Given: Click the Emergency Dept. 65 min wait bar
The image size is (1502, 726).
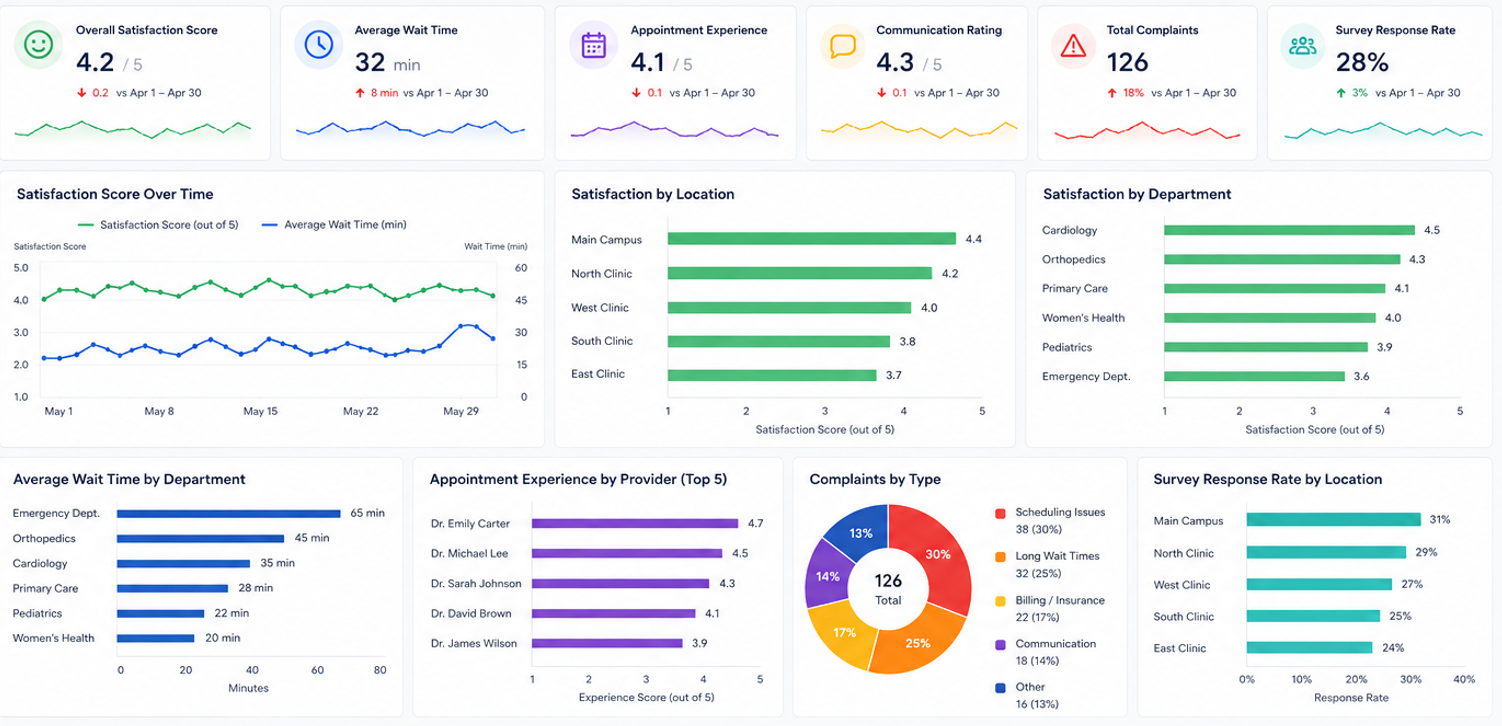Looking at the screenshot, I should pyautogui.click(x=229, y=513).
